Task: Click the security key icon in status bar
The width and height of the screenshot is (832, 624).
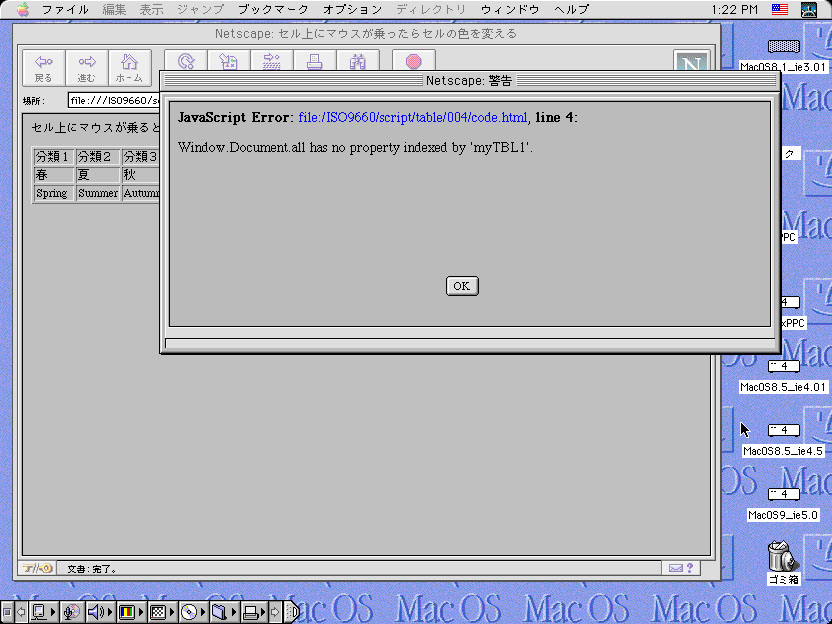Action: 37,568
